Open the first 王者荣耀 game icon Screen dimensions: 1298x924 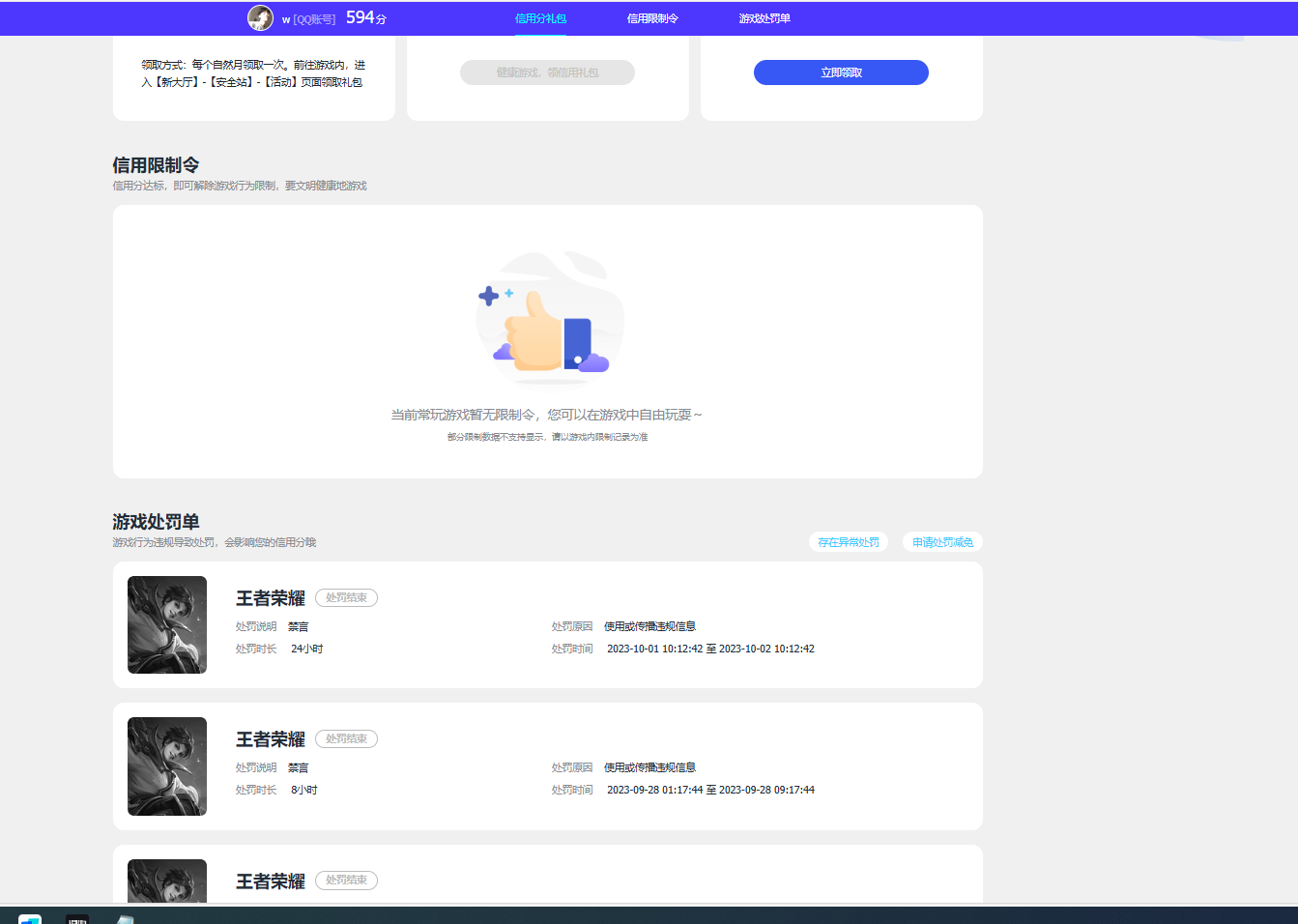point(166,624)
